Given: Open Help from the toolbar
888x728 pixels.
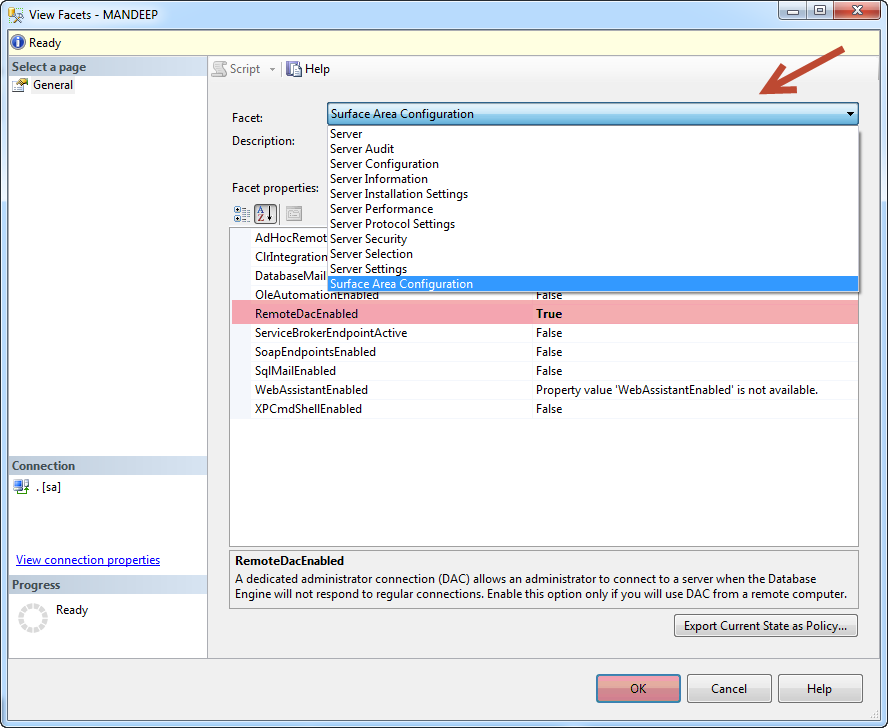Looking at the screenshot, I should point(308,69).
